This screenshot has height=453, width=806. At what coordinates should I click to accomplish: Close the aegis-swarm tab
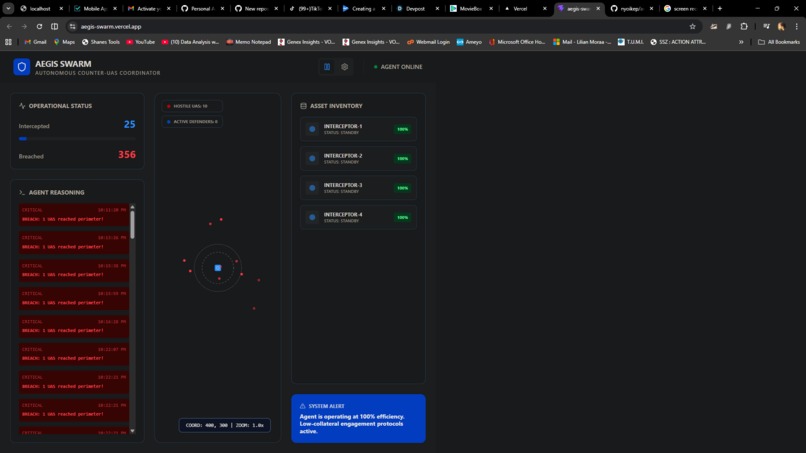click(598, 9)
